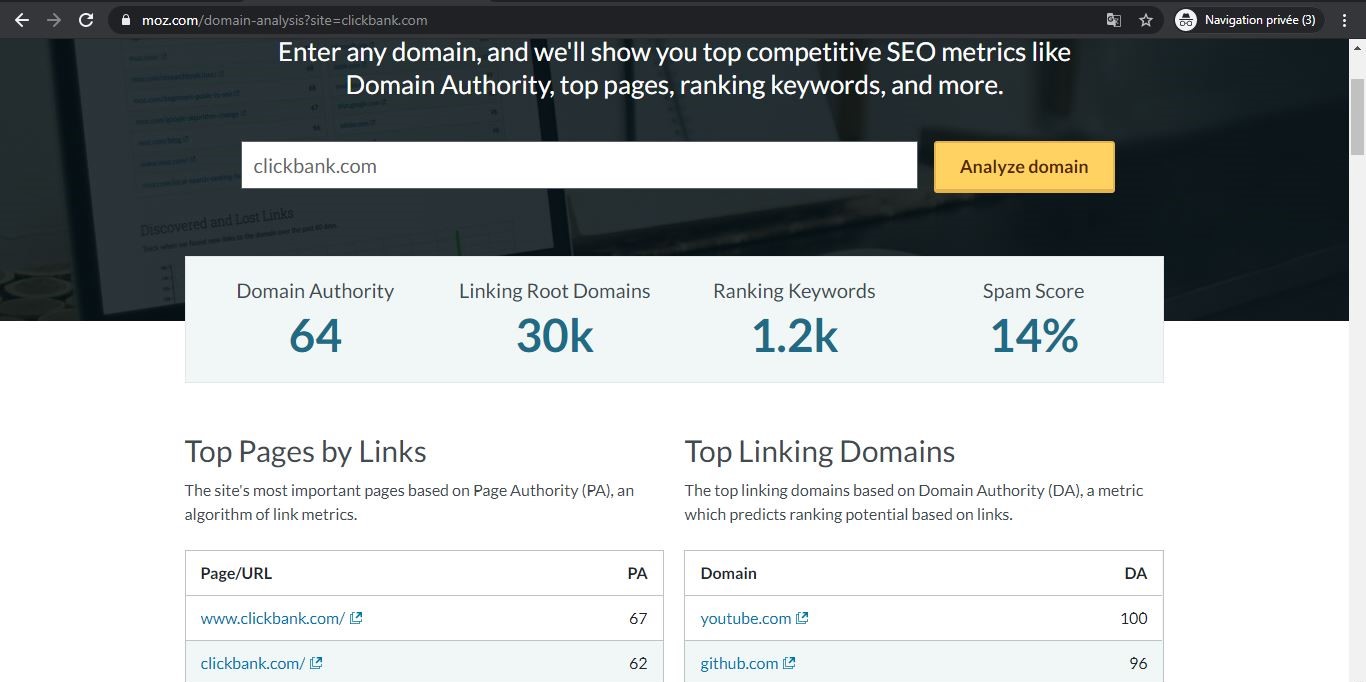This screenshot has height=682, width=1366.
Task: Click the Domain Authority metric label
Action: pos(315,291)
